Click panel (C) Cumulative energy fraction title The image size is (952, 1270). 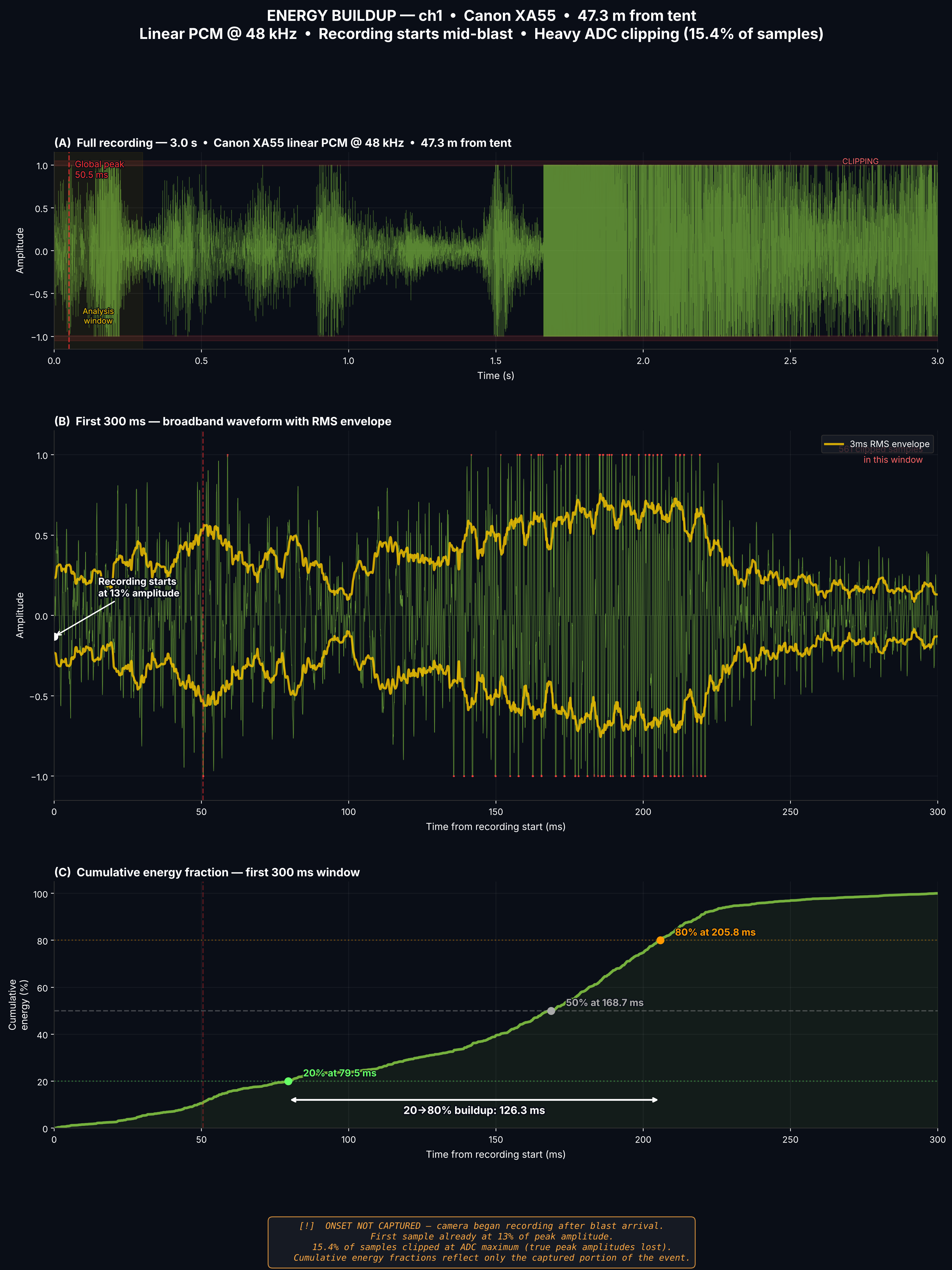click(206, 872)
